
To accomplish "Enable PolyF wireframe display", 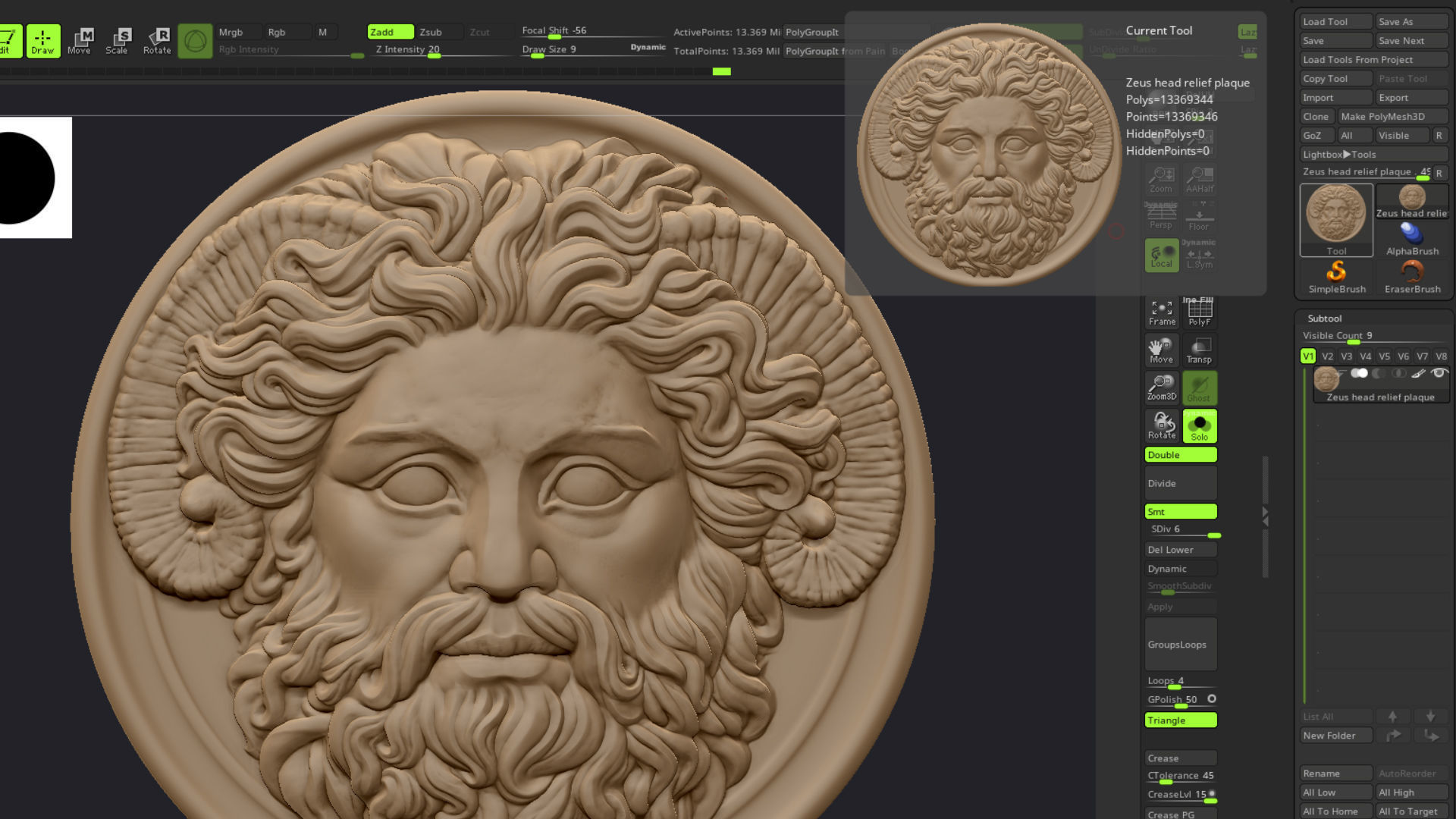I will click(1199, 312).
